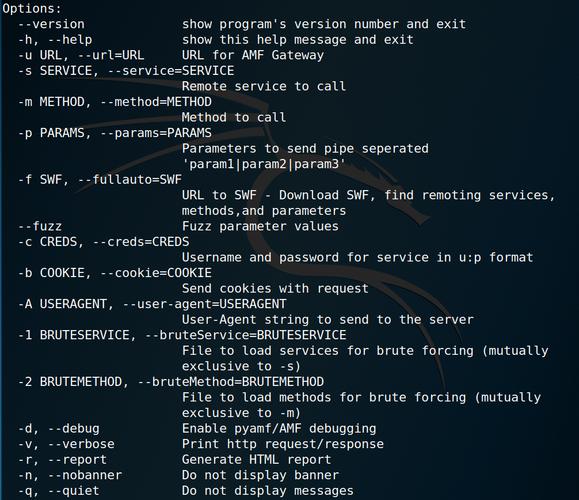The image size is (579, 500).
Task: Click the --method=METHOD option
Action: 156,102
